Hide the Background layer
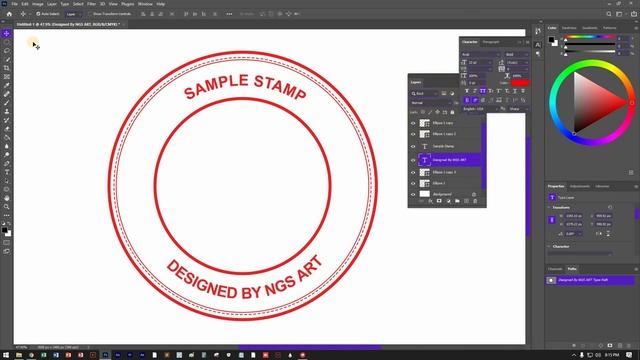Viewport: 640px width, 360px height. pyautogui.click(x=413, y=194)
